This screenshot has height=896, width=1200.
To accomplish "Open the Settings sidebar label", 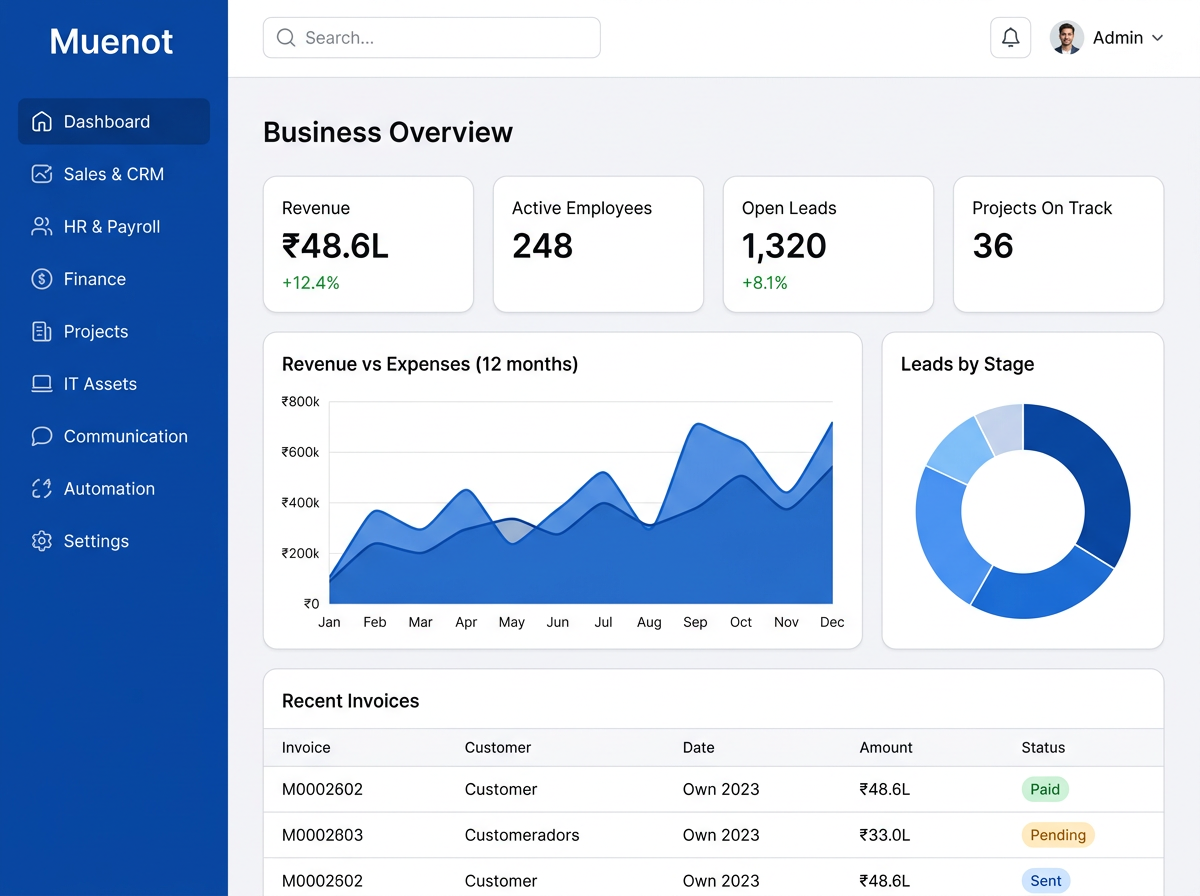I will pyautogui.click(x=96, y=541).
